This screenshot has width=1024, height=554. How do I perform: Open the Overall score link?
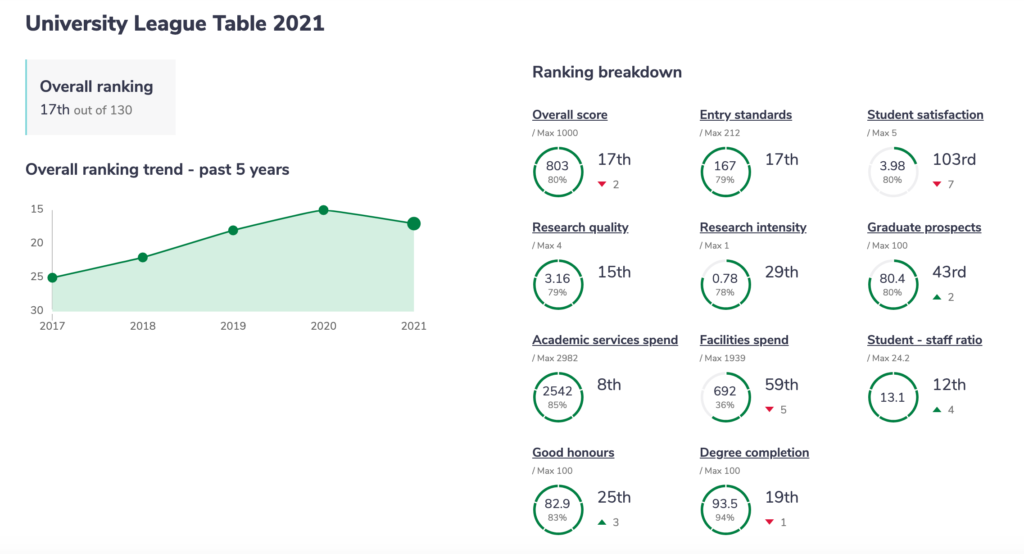pyautogui.click(x=569, y=115)
